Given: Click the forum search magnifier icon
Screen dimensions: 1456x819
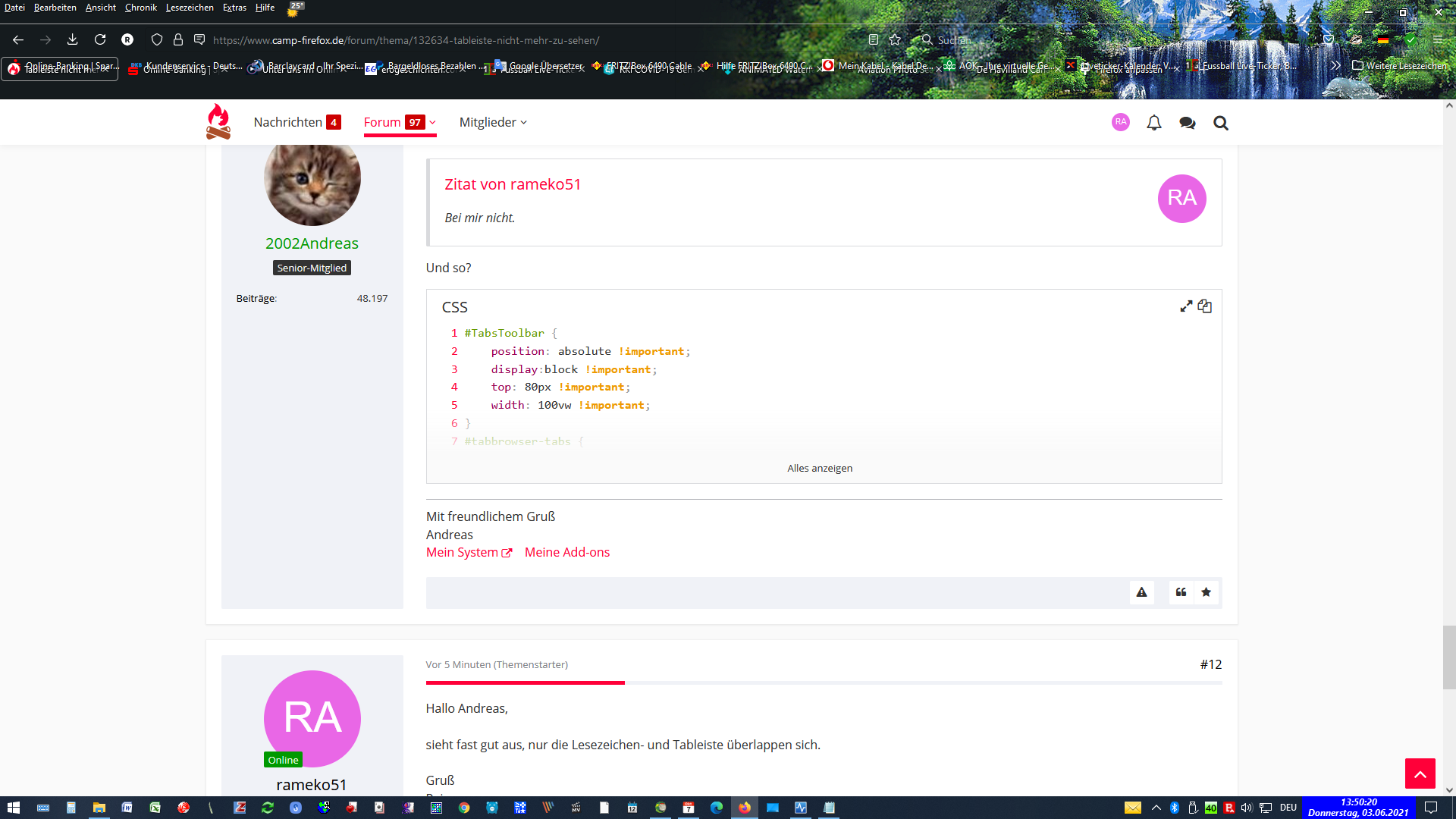Looking at the screenshot, I should pyautogui.click(x=1220, y=123).
